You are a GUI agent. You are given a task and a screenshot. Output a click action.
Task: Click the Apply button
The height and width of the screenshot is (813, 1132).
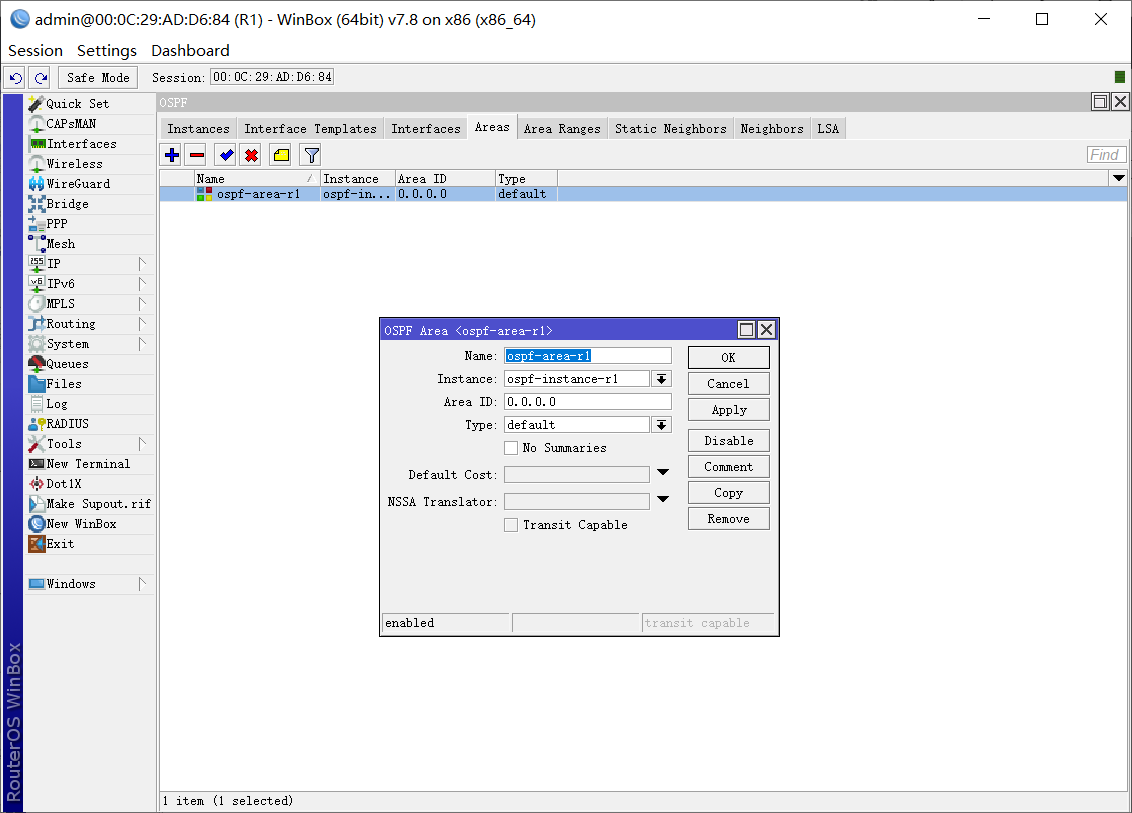(728, 409)
